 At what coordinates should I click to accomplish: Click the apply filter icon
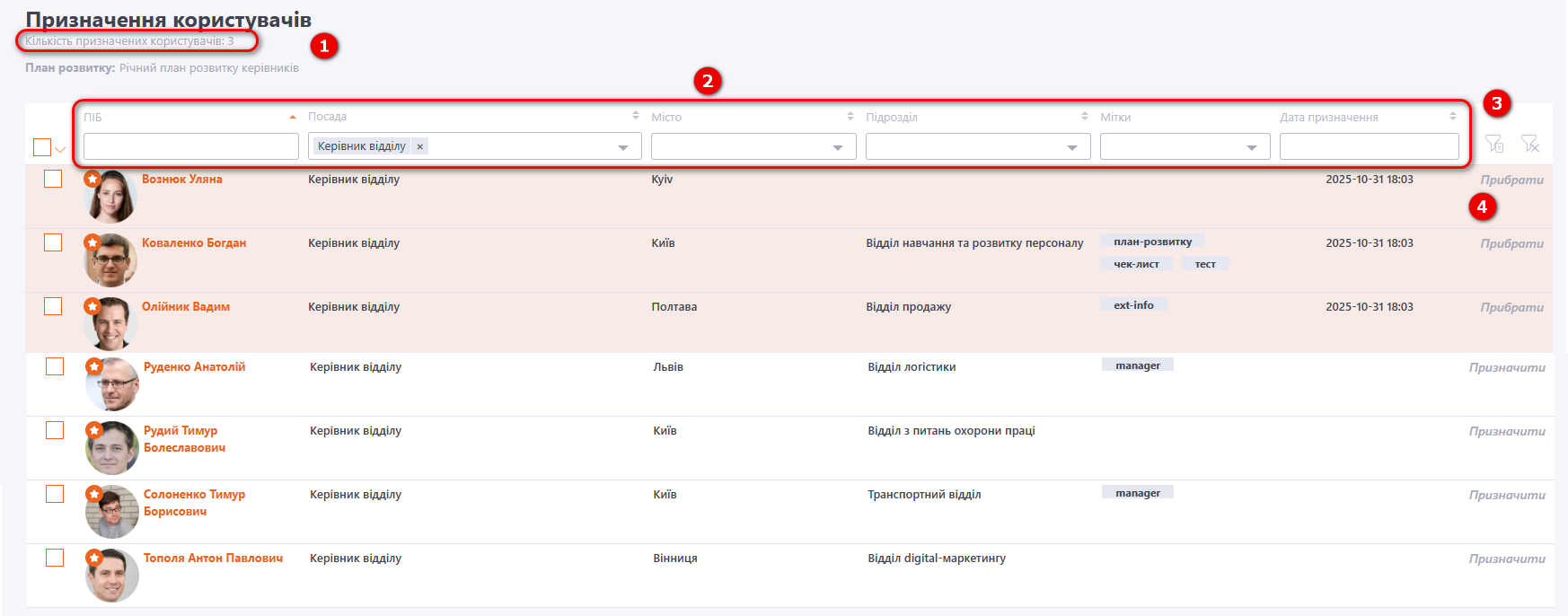[1494, 144]
